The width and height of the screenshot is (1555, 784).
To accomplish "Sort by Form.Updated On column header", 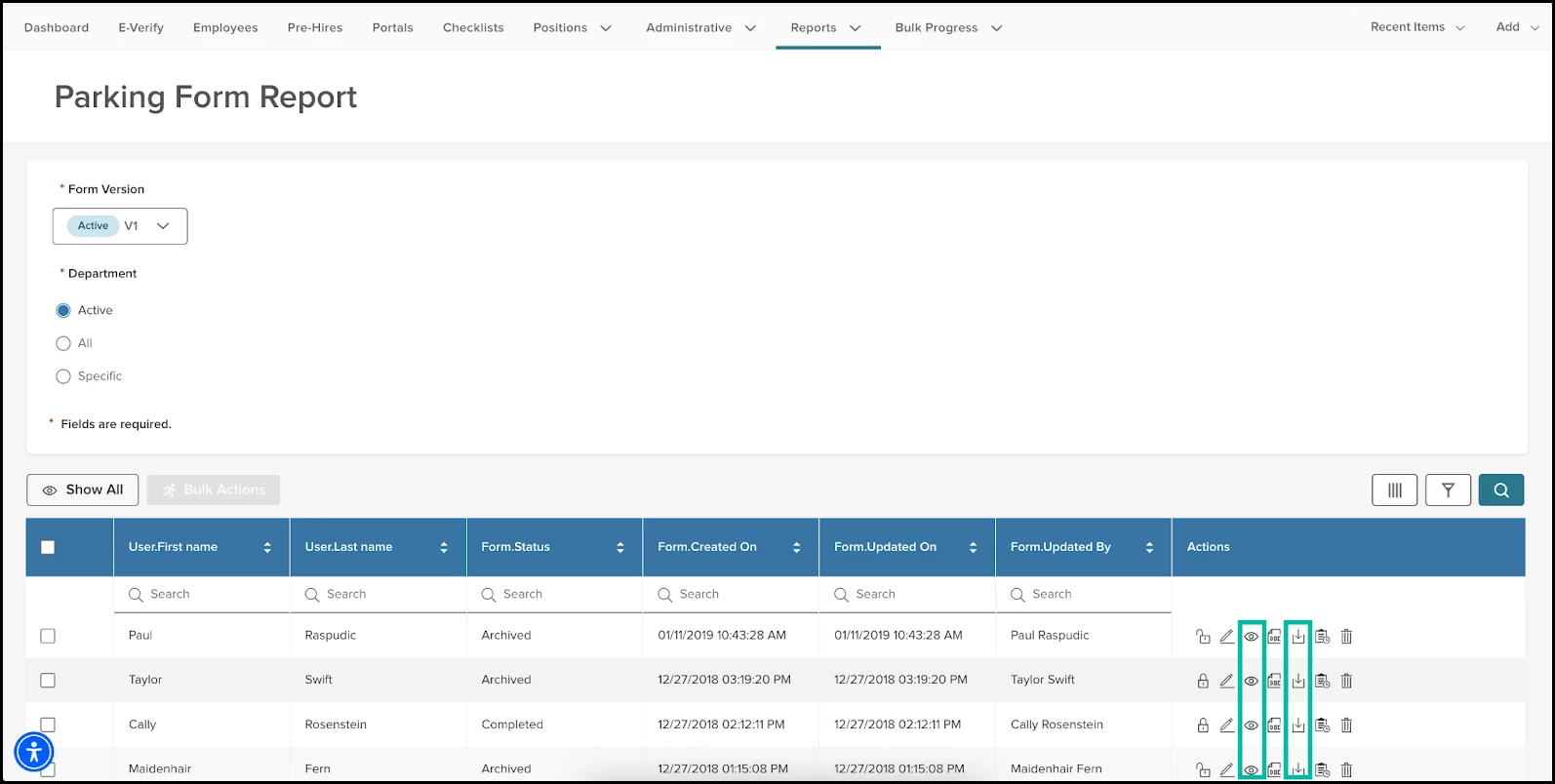I will click(907, 547).
